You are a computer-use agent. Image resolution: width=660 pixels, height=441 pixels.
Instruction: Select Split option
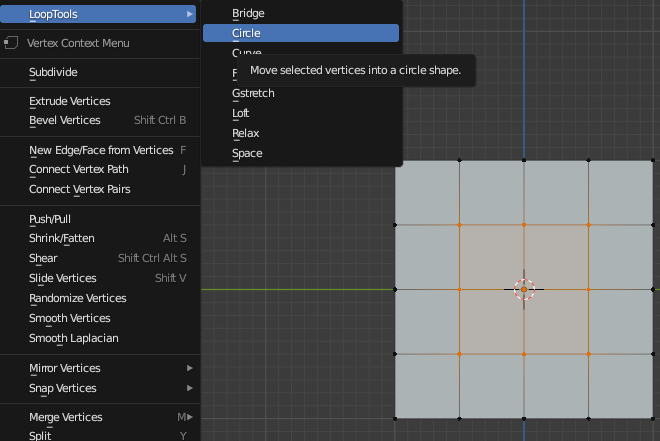pyautogui.click(x=98, y=435)
